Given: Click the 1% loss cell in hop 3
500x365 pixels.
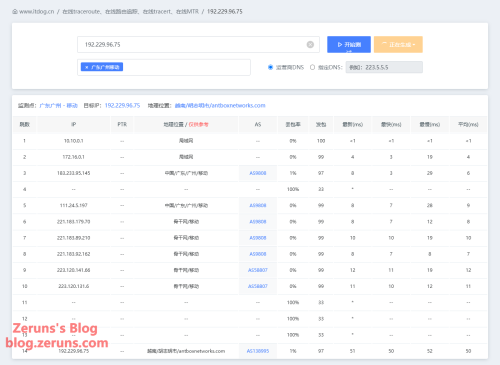Looking at the screenshot, I should click(x=293, y=173).
